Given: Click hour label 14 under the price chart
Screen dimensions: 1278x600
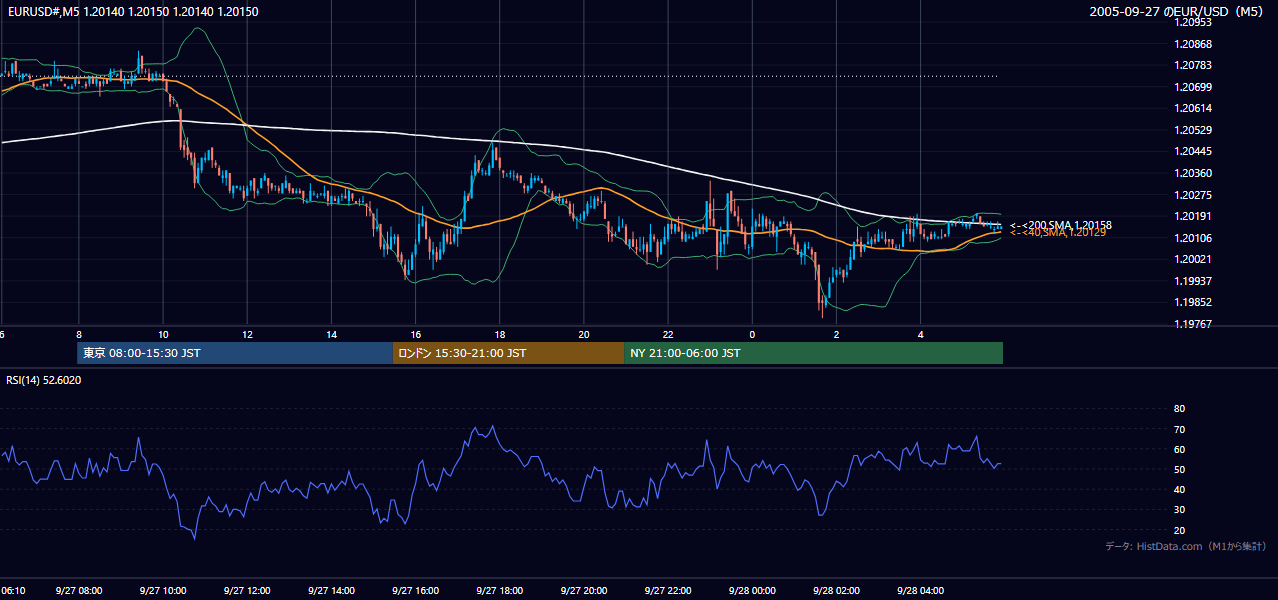Looking at the screenshot, I should [331, 335].
